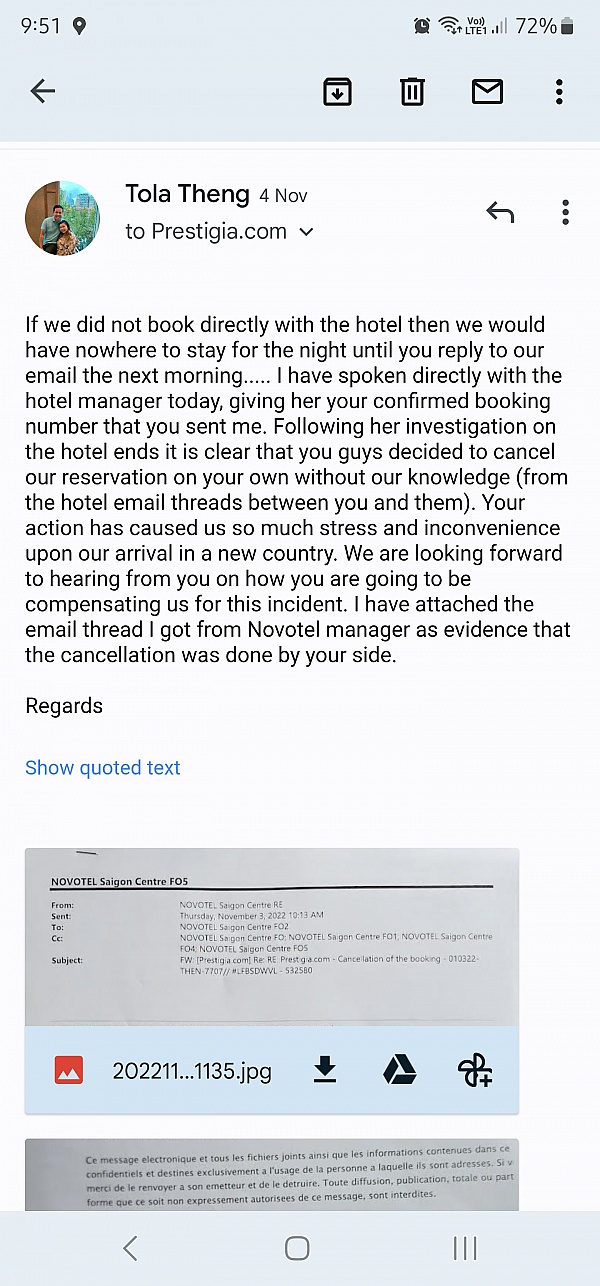Delete the email with trash icon
Viewport: 600px width, 1286px height.
412,92
